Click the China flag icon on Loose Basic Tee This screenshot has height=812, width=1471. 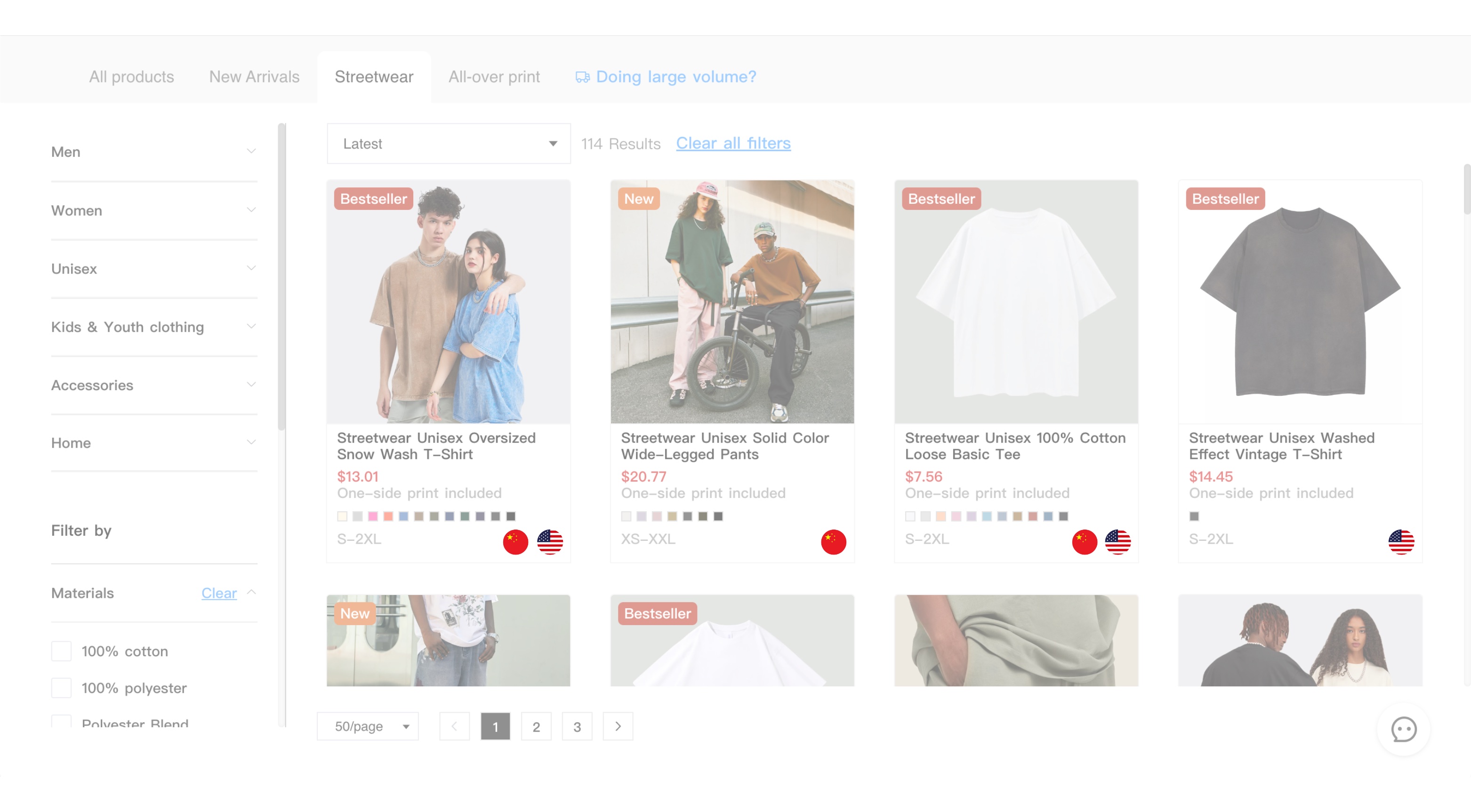tap(1085, 541)
